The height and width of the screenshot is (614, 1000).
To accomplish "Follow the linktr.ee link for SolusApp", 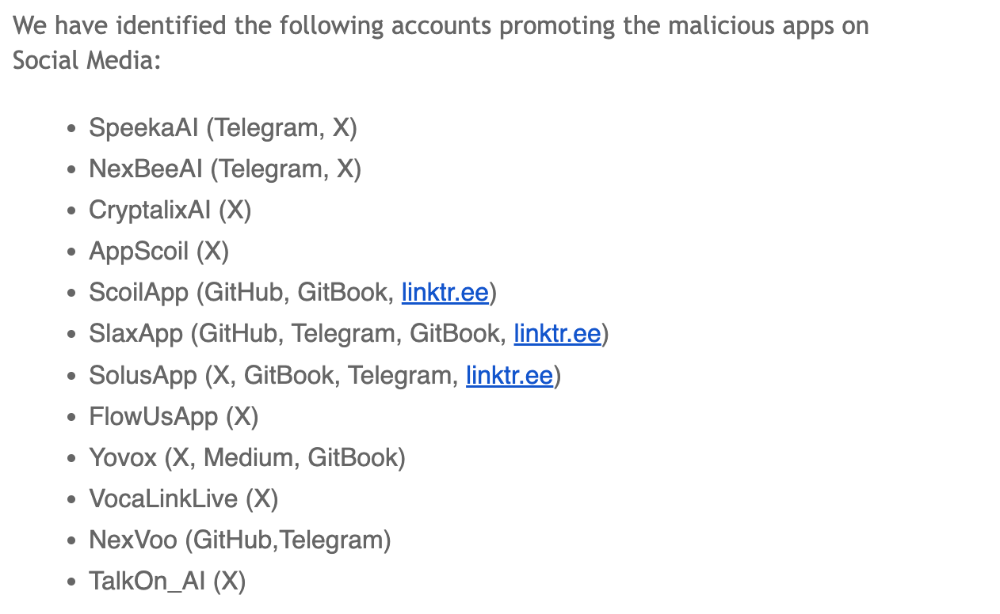I will [509, 376].
